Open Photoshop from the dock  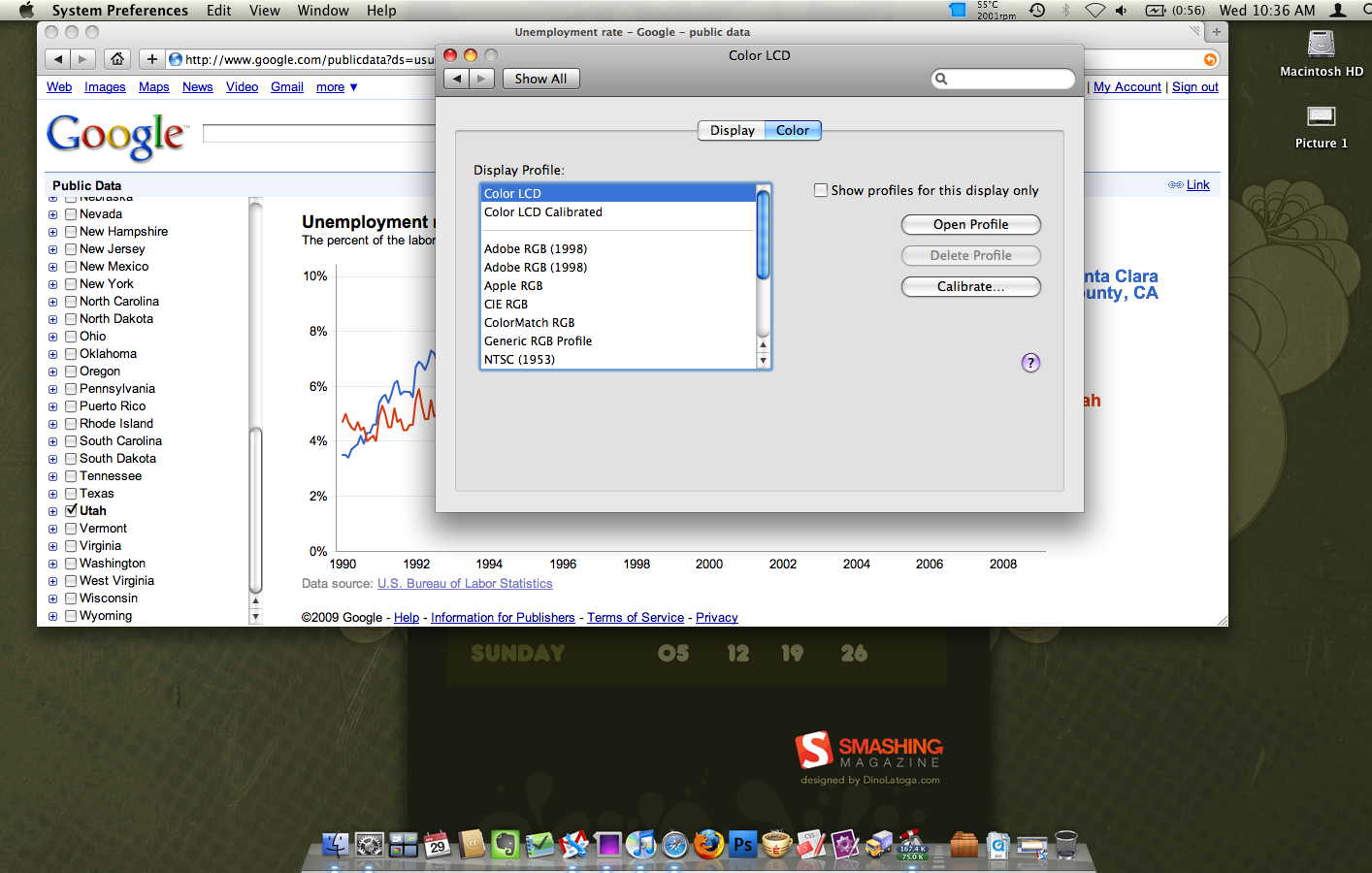click(742, 845)
